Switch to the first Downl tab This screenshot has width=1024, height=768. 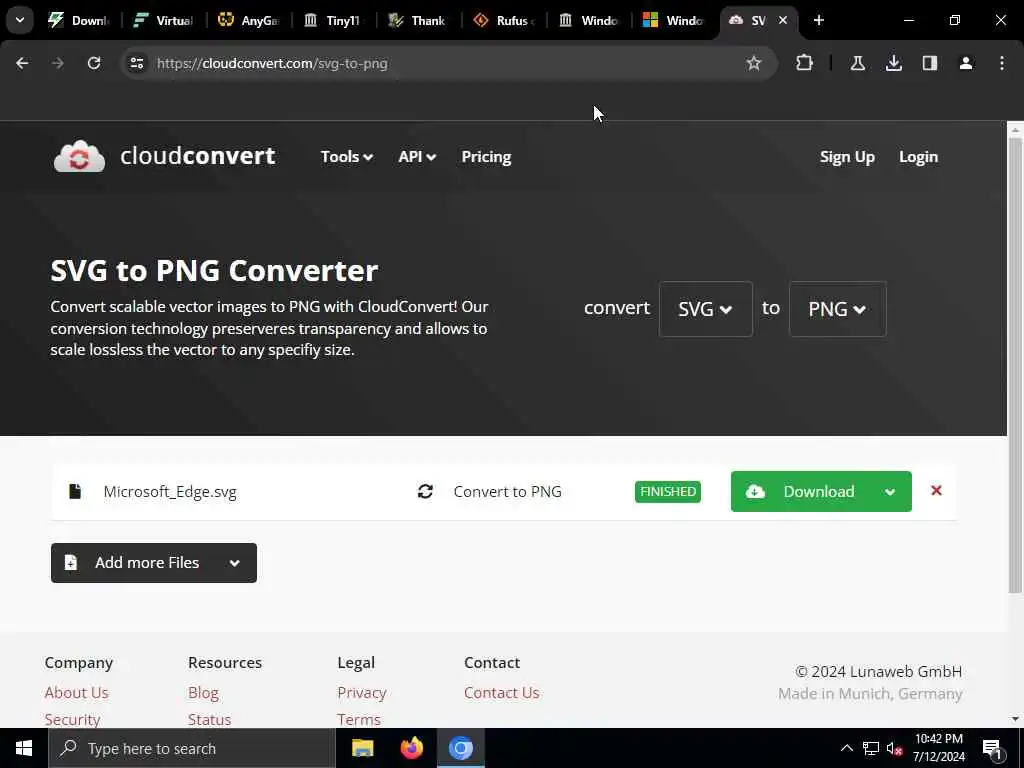pos(78,20)
